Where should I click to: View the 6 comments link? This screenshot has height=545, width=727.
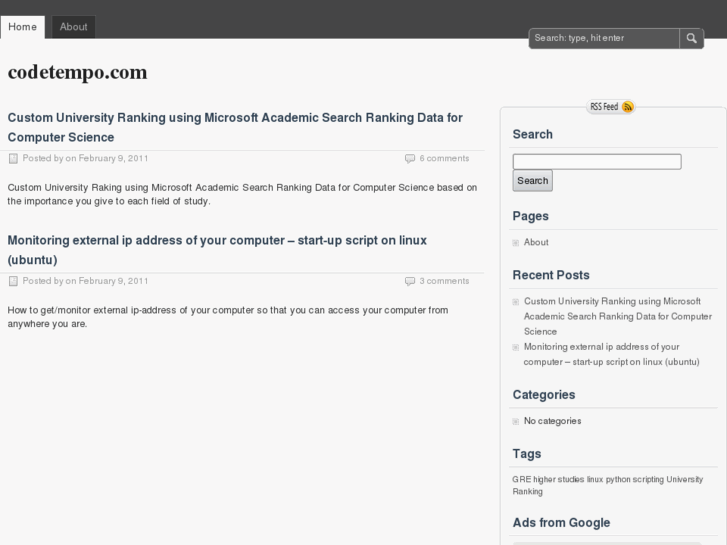(444, 158)
